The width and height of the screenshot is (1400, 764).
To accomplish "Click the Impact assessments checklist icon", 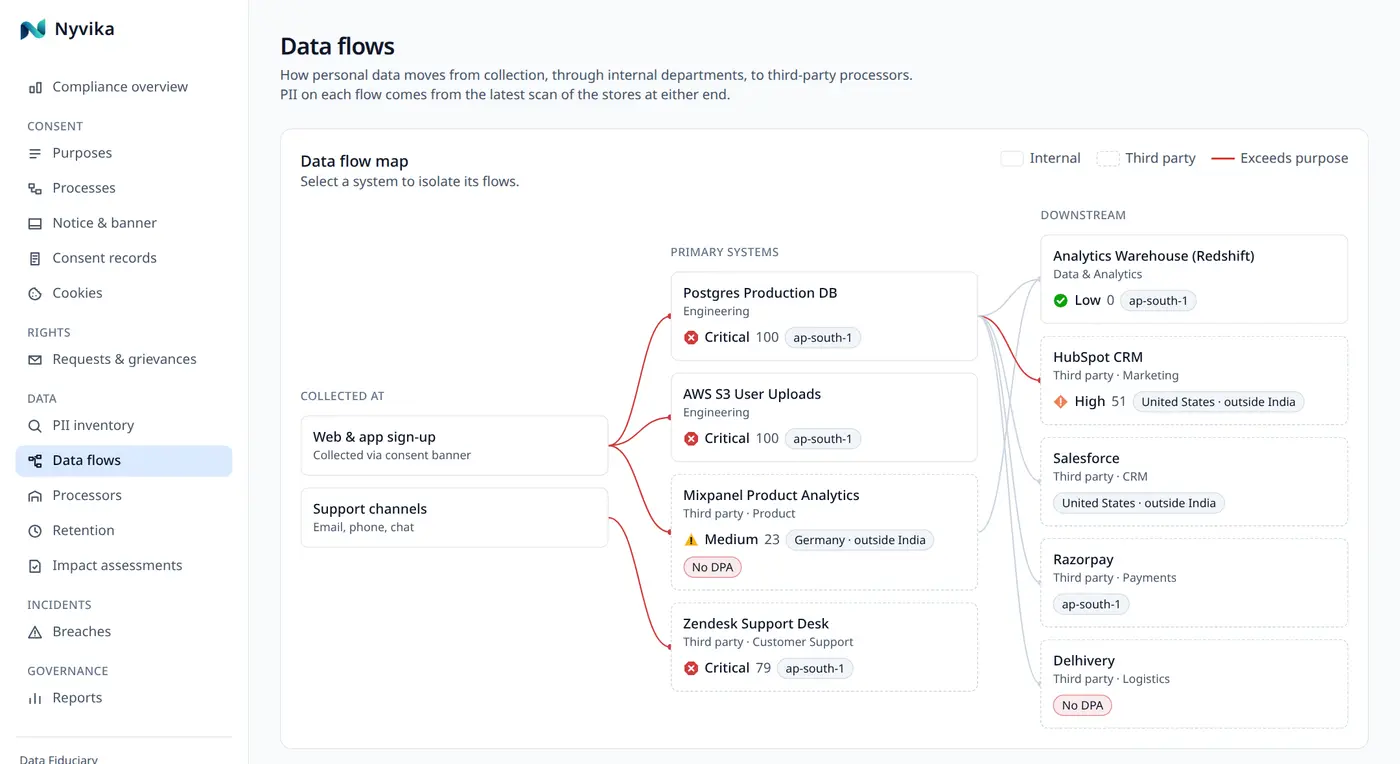I will point(35,565).
